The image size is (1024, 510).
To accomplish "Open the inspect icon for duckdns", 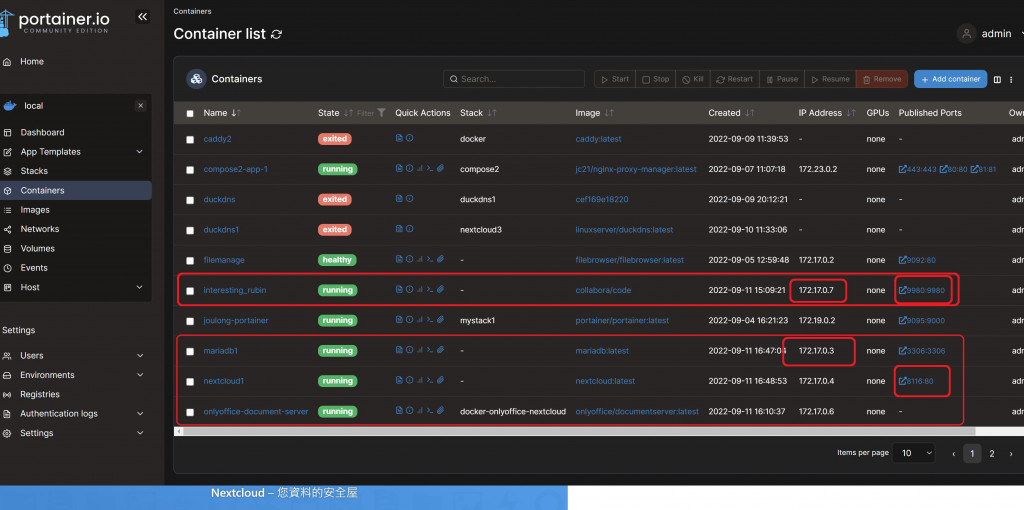I will click(x=409, y=199).
